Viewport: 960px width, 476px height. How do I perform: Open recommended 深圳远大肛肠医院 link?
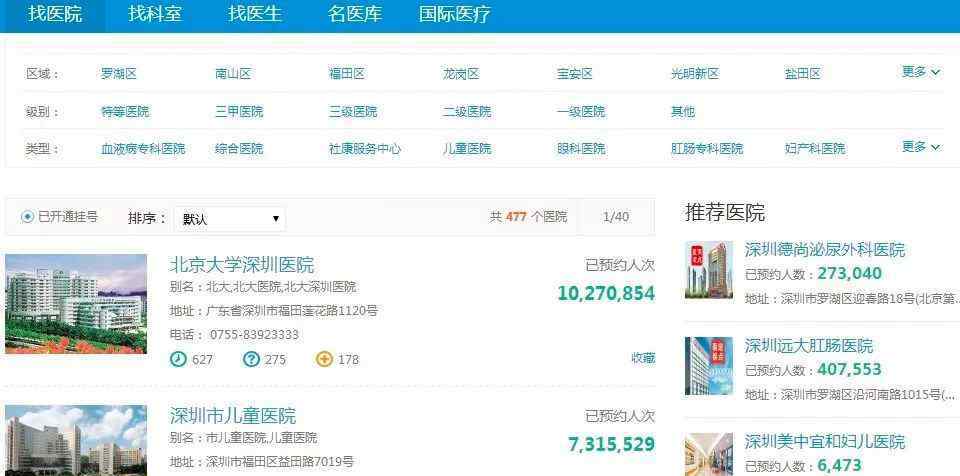[x=809, y=346]
